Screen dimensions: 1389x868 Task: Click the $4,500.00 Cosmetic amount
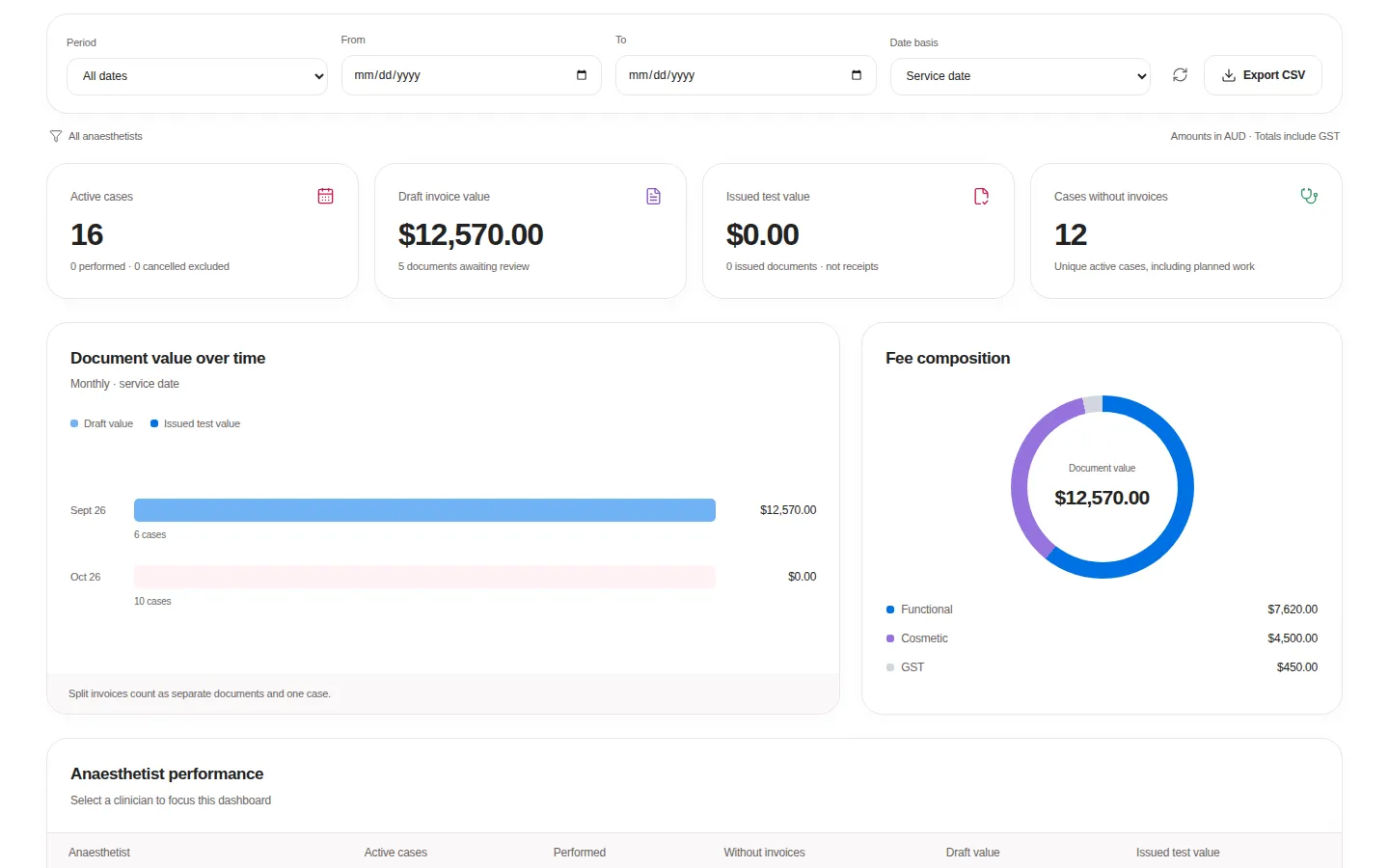[x=1293, y=638]
